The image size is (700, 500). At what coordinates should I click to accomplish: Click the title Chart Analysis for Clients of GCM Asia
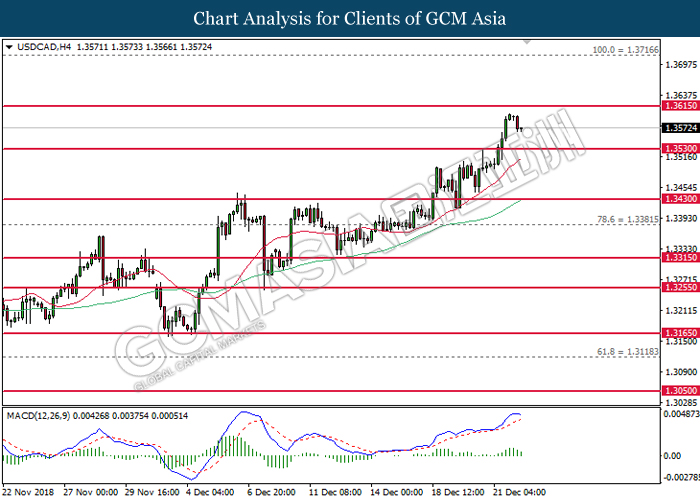click(350, 19)
